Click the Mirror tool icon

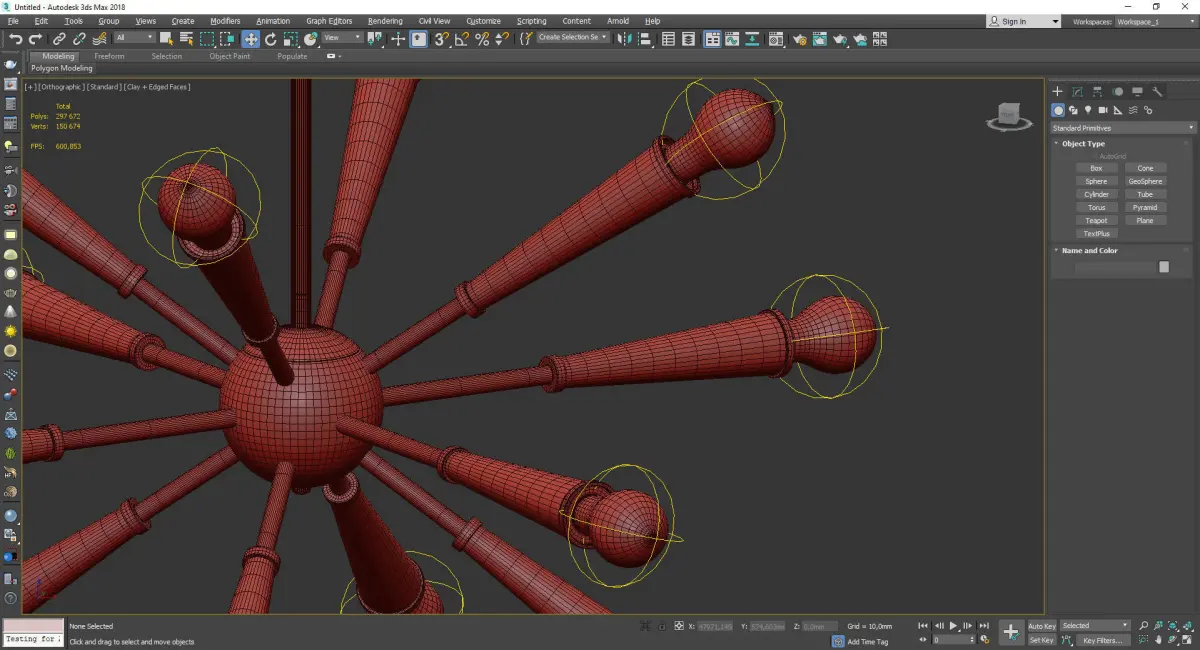pyautogui.click(x=624, y=39)
